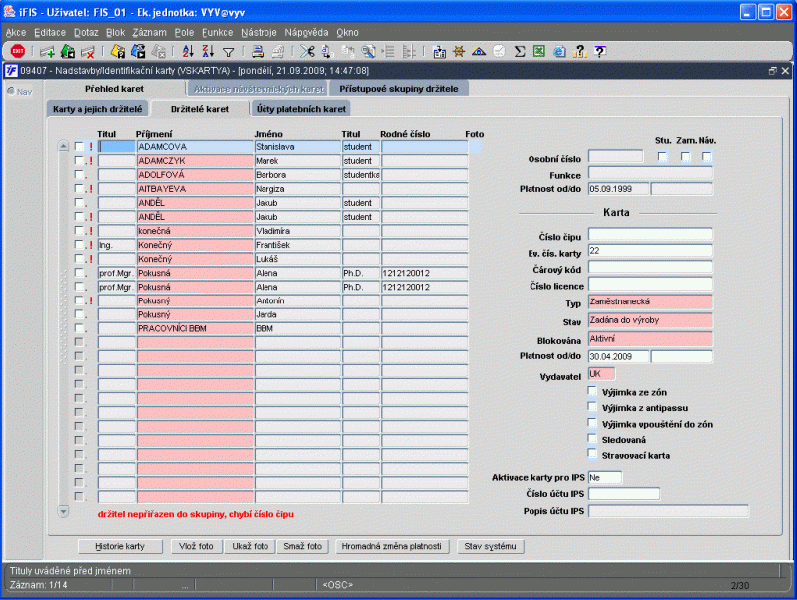
Task: Click the clock icon in toolbar
Action: (500, 51)
